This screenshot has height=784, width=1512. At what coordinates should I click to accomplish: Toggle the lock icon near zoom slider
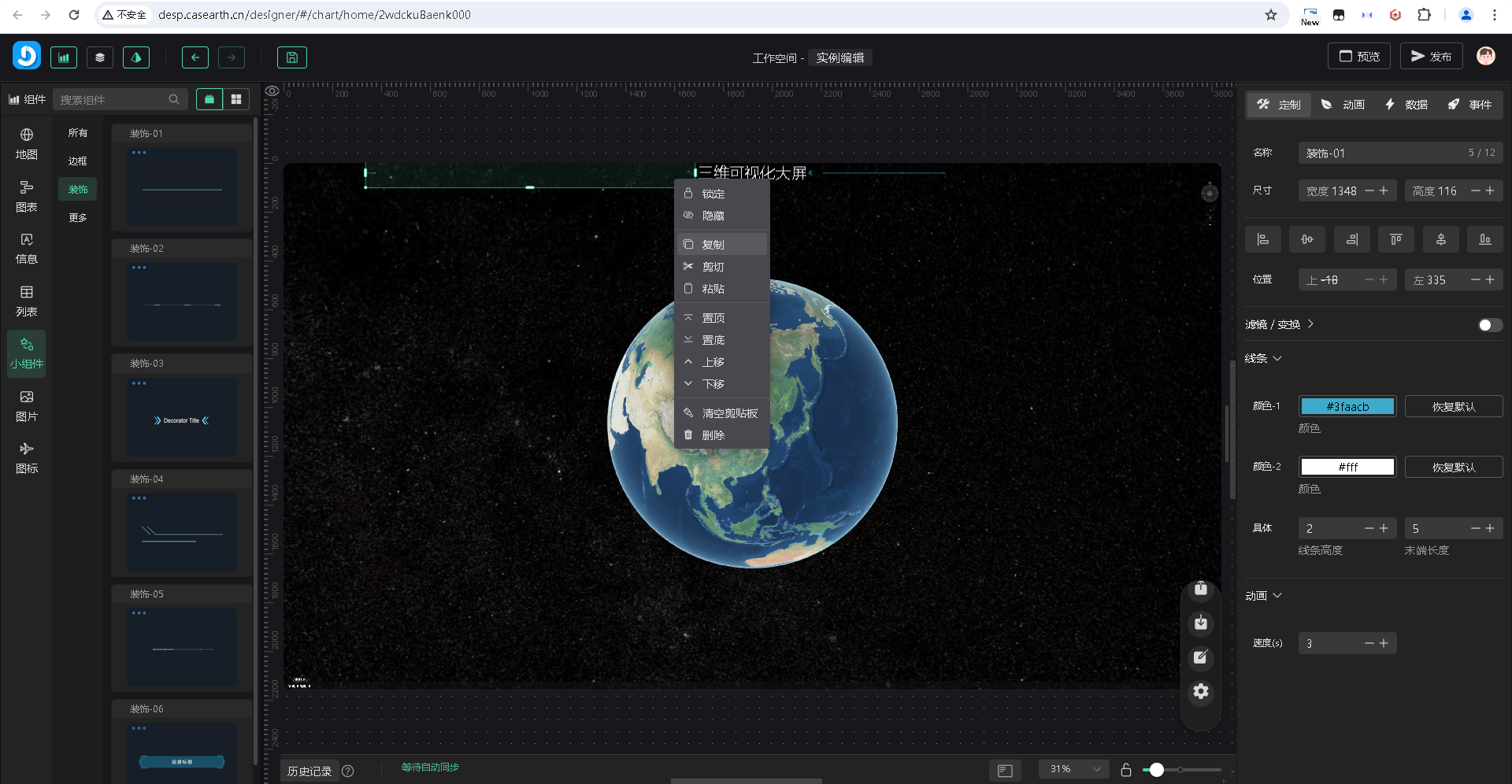click(x=1126, y=770)
